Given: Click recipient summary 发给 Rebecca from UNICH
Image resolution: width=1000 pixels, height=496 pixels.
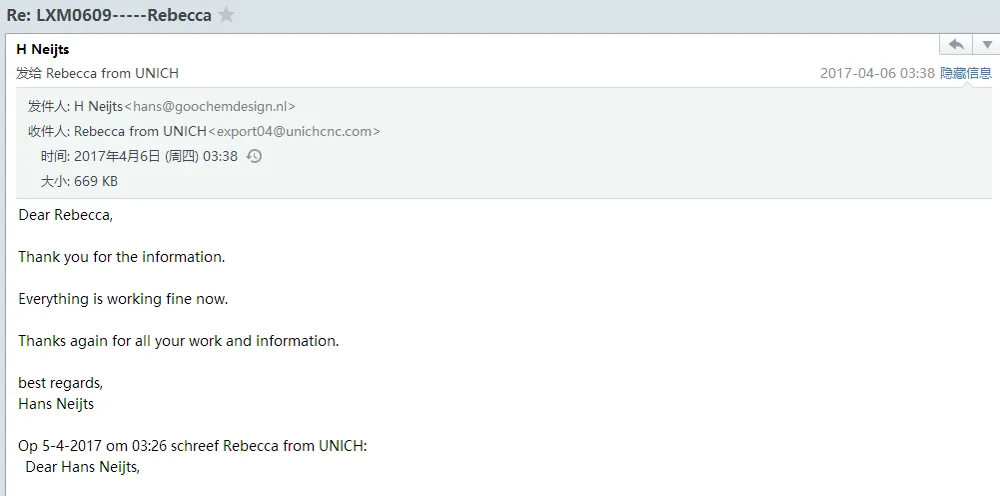Looking at the screenshot, I should point(97,73).
